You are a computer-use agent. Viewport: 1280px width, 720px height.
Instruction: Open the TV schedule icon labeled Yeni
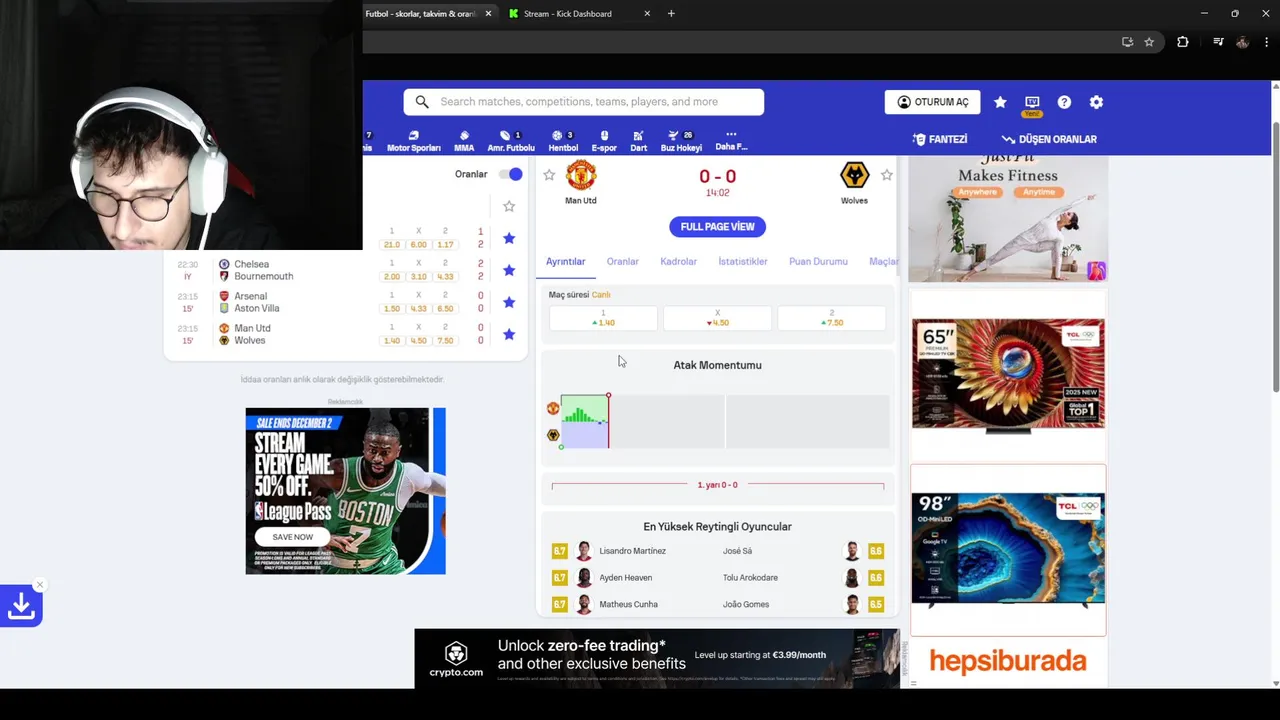(x=1032, y=104)
